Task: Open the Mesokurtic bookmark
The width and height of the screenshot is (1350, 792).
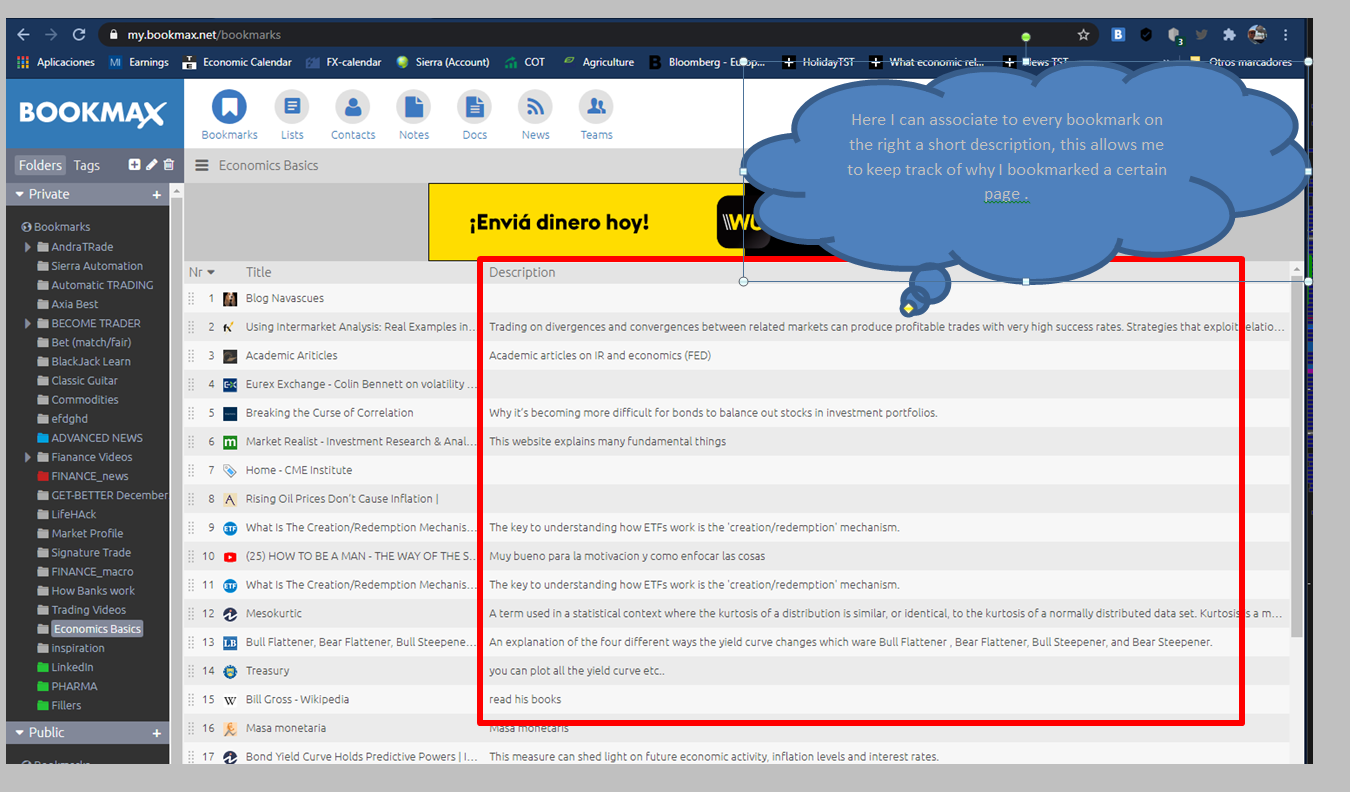Action: [274, 613]
